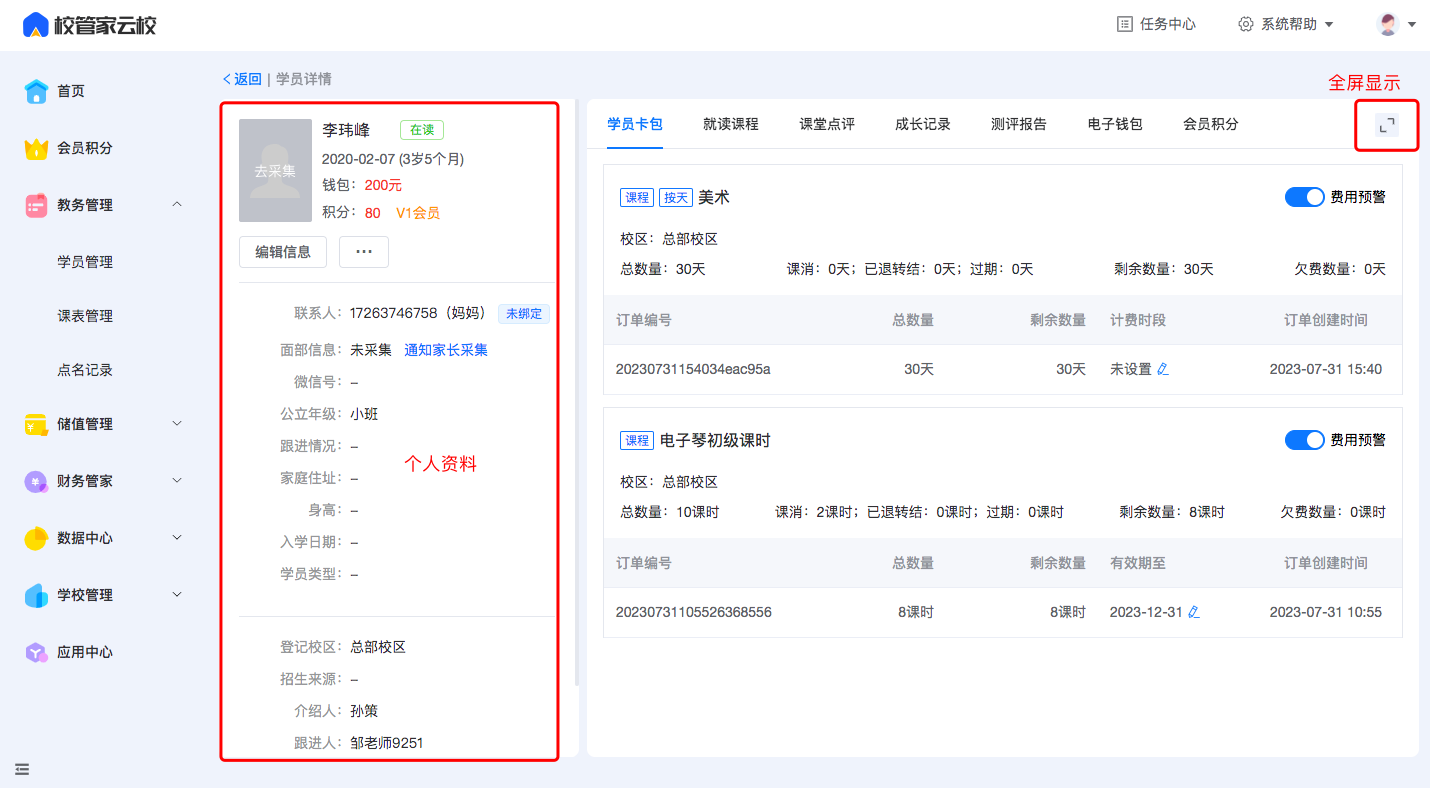The image size is (1430, 788).
Task: Click the 跟进人 value 邹老师9251
Action: point(387,743)
